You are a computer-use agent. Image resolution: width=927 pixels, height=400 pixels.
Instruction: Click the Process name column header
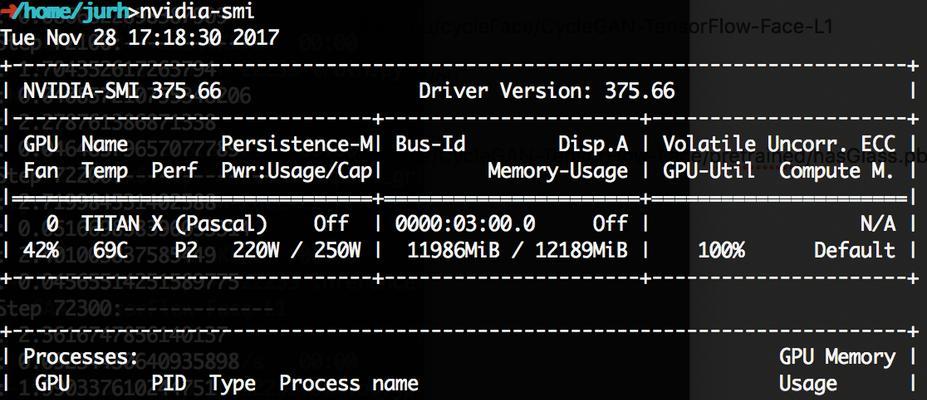click(349, 383)
